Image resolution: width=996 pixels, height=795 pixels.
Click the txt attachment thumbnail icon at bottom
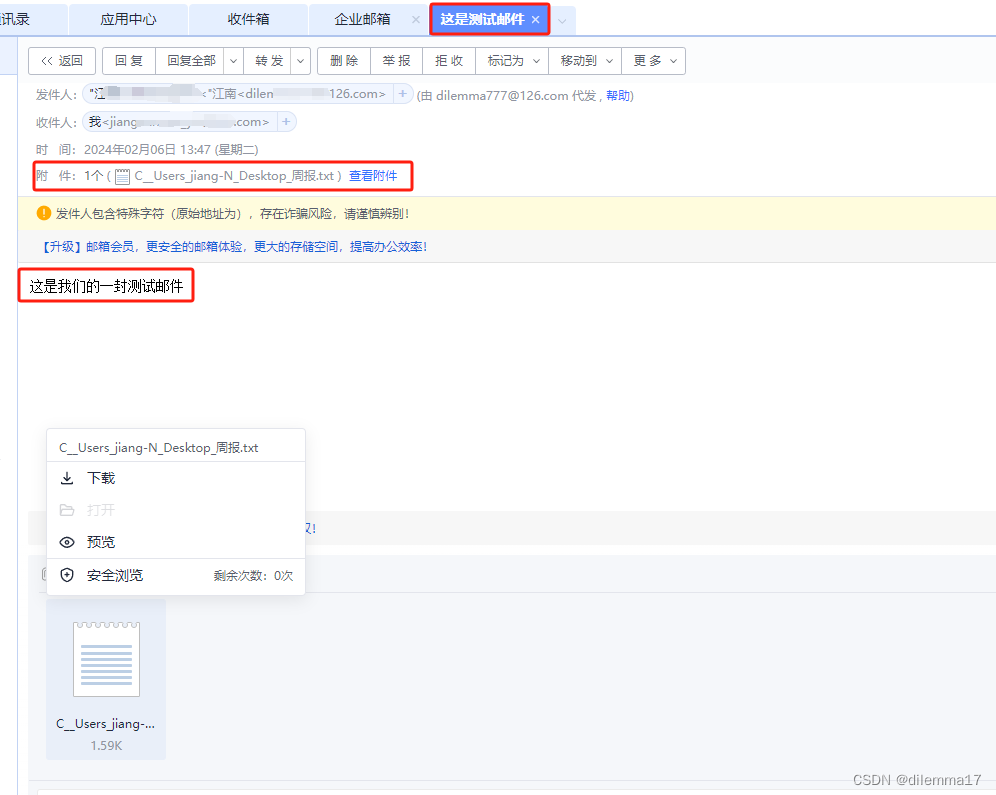(106, 658)
